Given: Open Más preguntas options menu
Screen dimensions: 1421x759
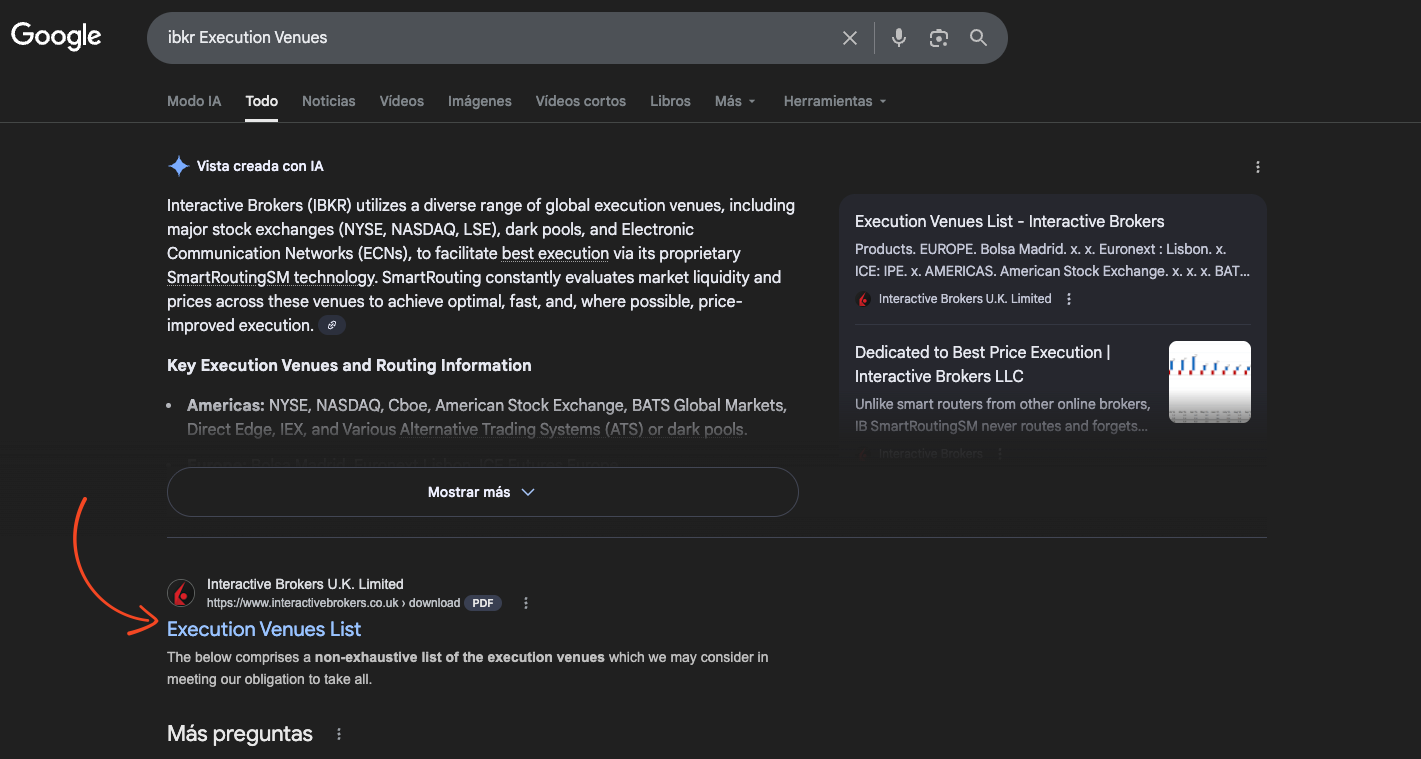Looking at the screenshot, I should tap(339, 734).
